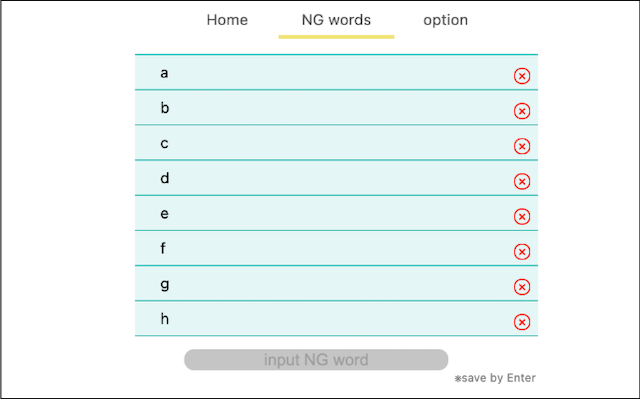Remove the 'd' entry via red X
This screenshot has height=400, width=640.
coord(522,181)
